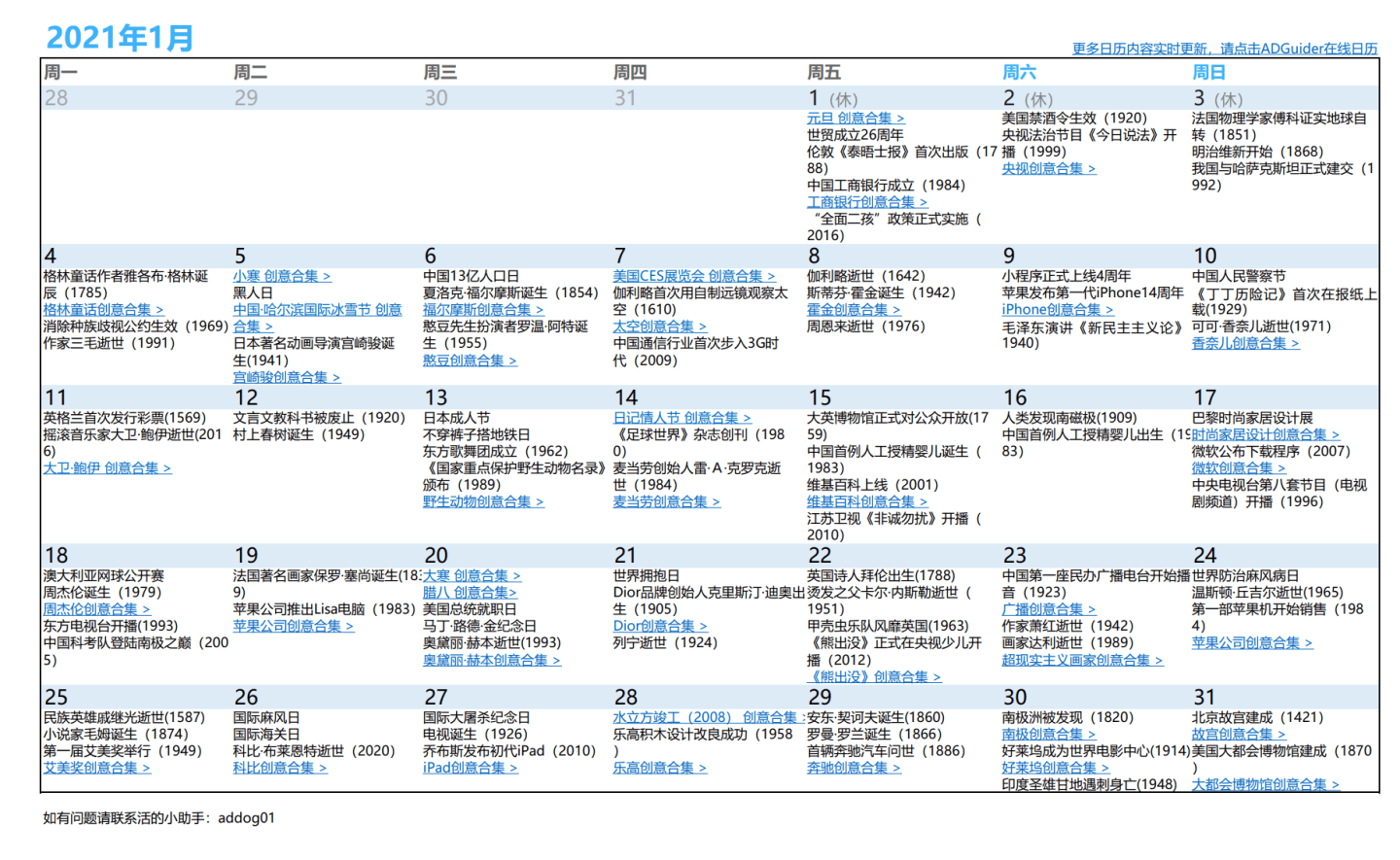Open the 中国·哈尔滨国际冰雪节 创意合集 link
Image resolution: width=1400 pixels, height=860 pixels.
tap(317, 318)
